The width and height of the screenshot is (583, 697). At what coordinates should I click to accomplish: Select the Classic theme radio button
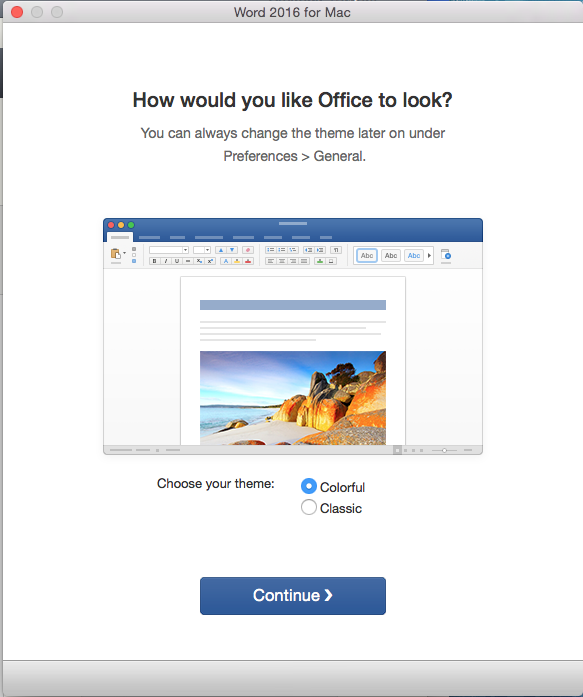tap(309, 507)
